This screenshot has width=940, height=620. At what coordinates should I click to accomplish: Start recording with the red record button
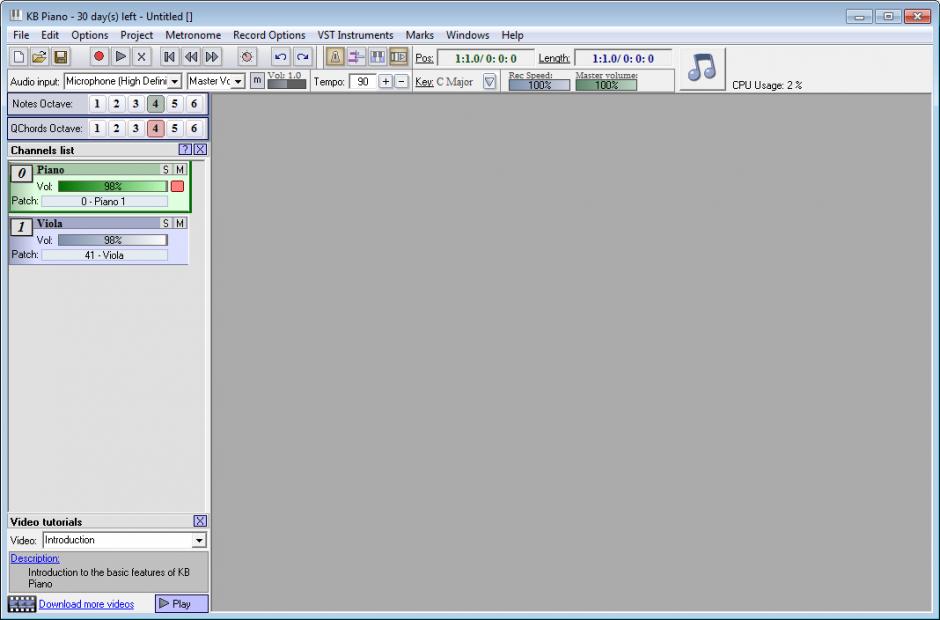point(99,57)
